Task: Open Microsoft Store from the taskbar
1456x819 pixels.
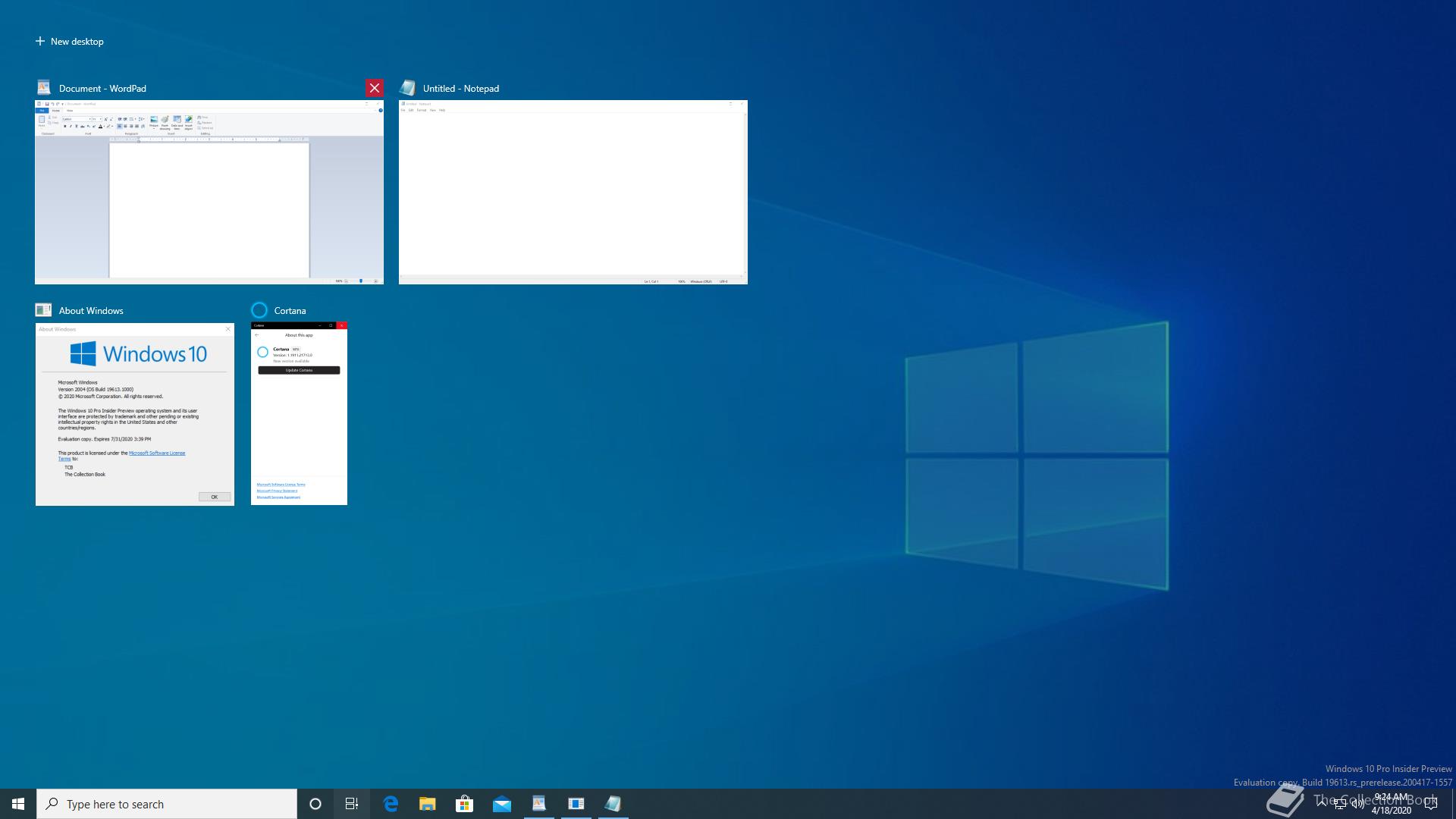Action: (465, 804)
